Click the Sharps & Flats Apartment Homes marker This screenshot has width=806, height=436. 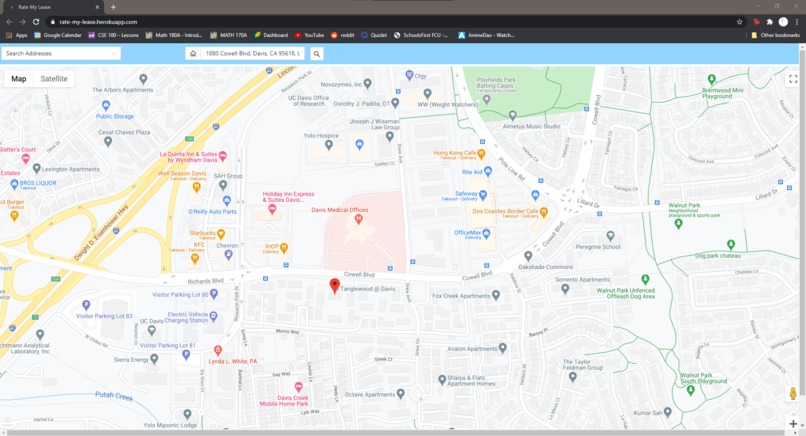point(442,380)
